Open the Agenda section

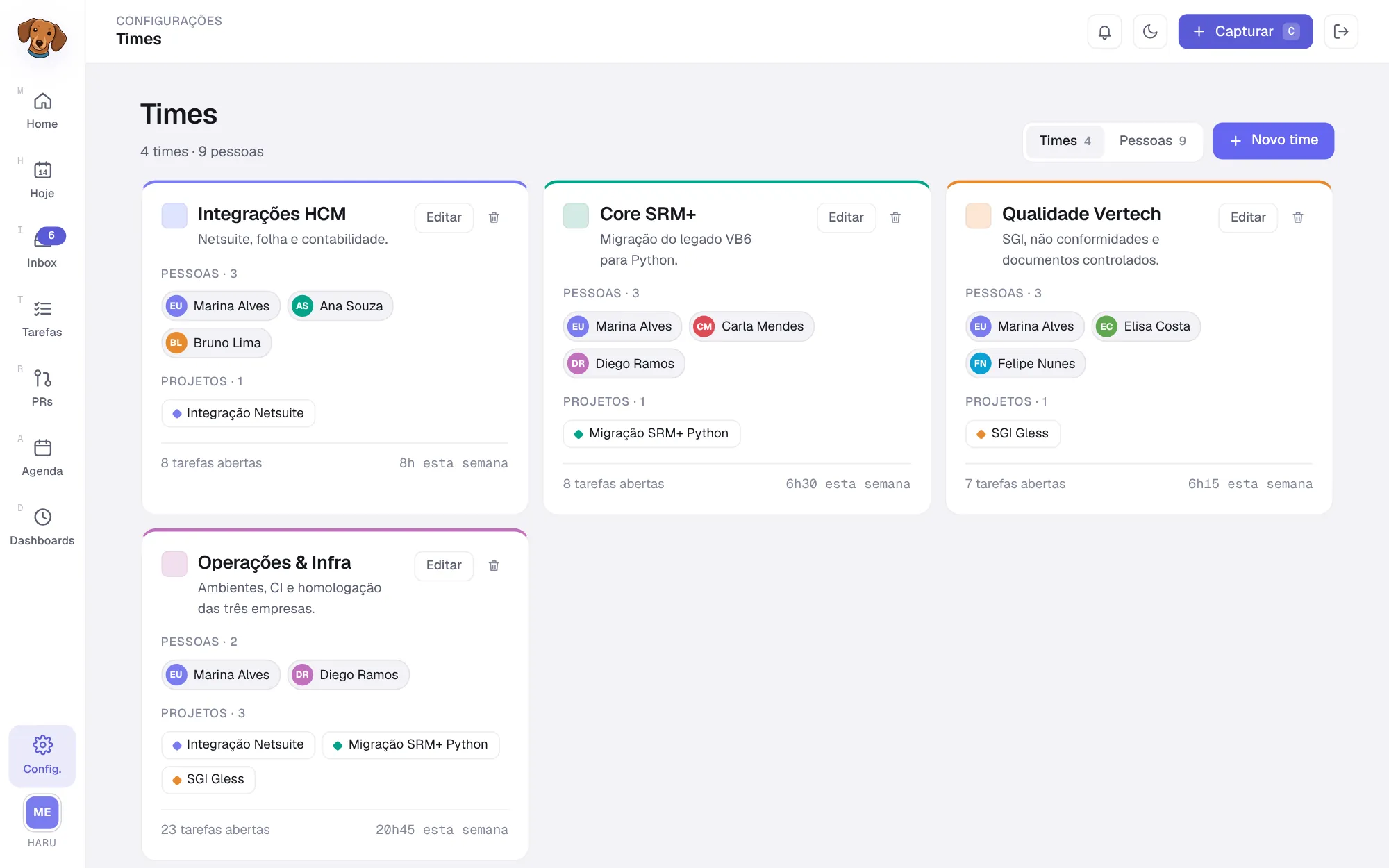pyautogui.click(x=42, y=458)
